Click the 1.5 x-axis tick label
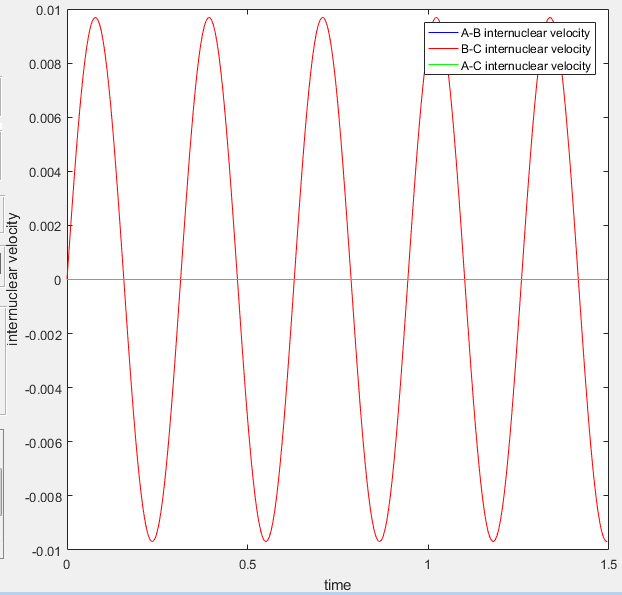622x595 pixels. [x=609, y=564]
